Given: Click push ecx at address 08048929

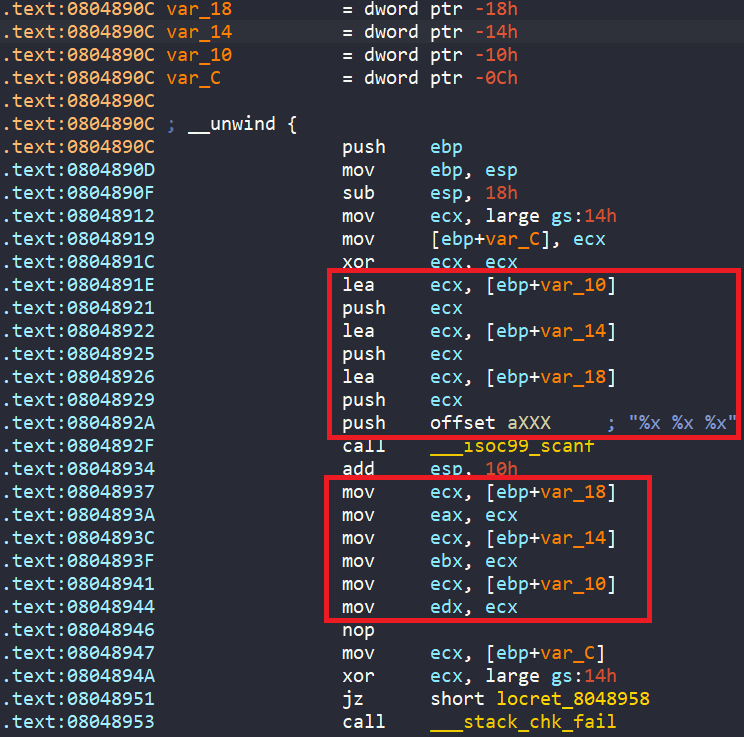Looking at the screenshot, I should click(x=402, y=400).
